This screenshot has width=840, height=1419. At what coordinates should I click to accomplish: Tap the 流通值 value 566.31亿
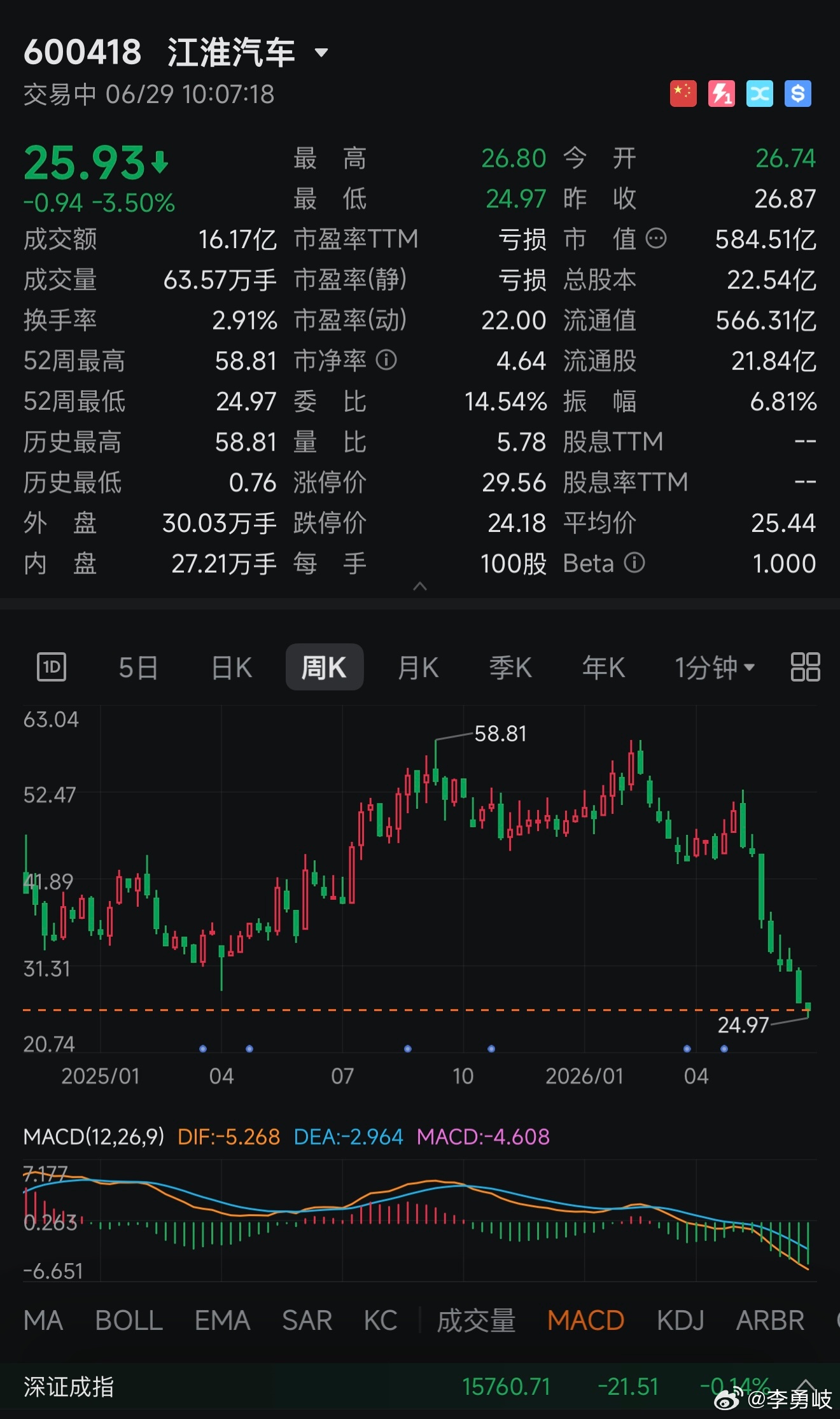point(766,320)
